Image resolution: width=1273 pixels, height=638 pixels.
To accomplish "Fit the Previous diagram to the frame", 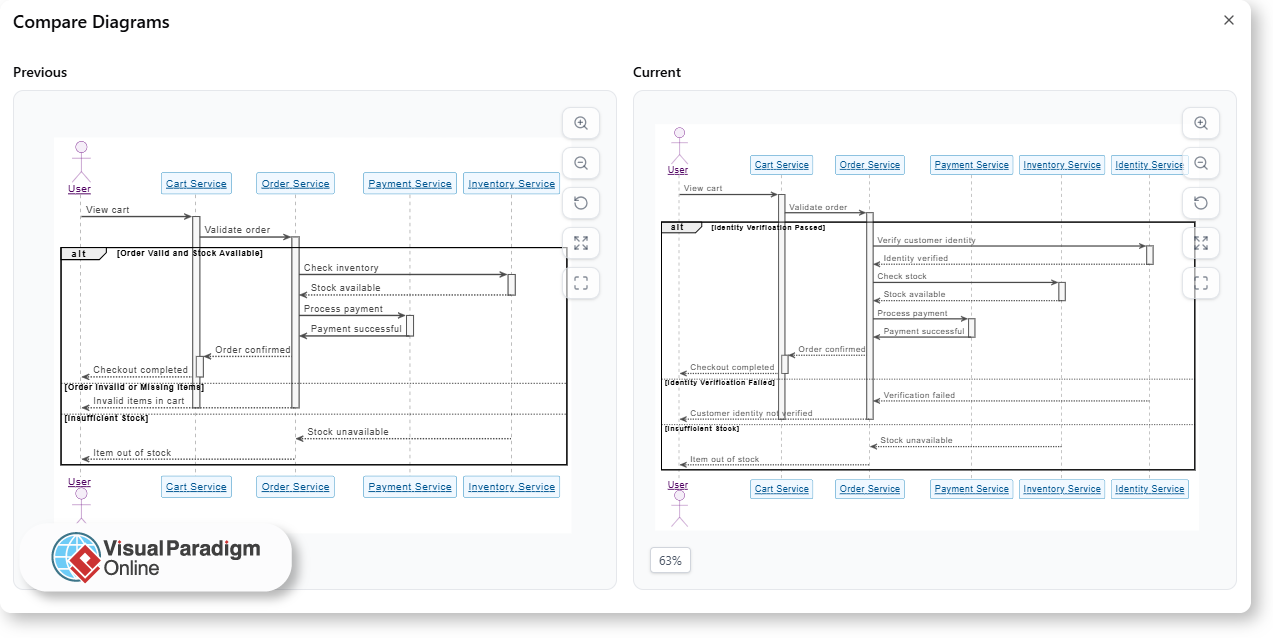I will click(x=580, y=282).
